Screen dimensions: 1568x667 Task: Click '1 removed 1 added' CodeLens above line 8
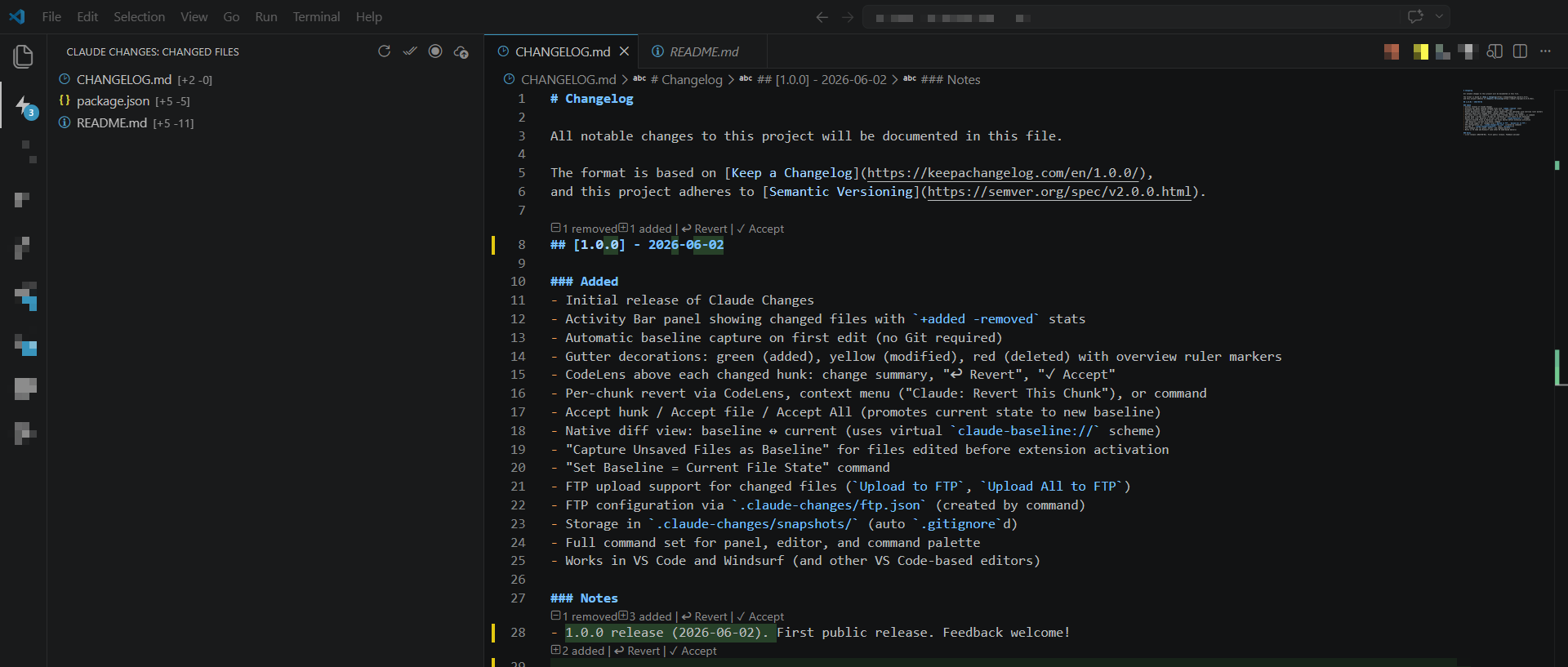pos(611,229)
